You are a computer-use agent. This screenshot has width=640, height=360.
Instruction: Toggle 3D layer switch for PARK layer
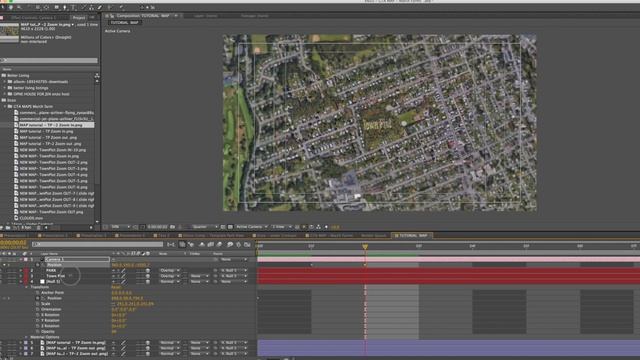[148, 270]
